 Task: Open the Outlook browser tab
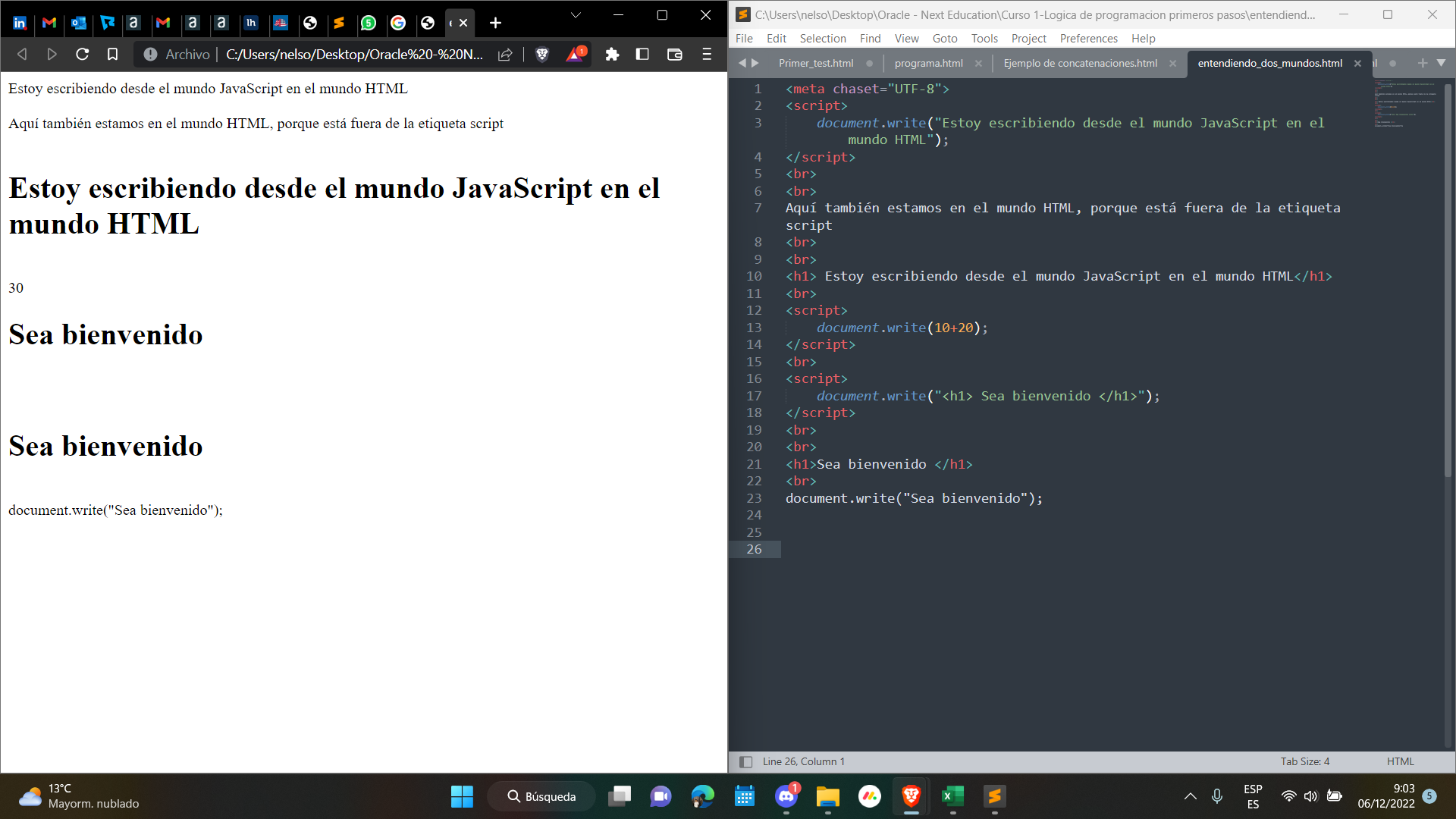(78, 23)
